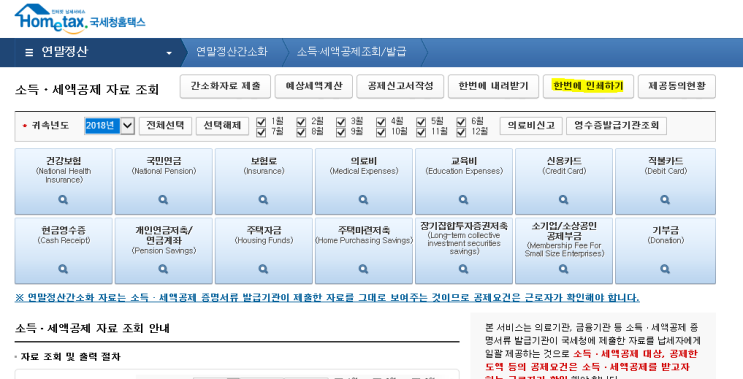Click magnifier under 소기업/소상공인 공제부금 tile
This screenshot has height=379, width=743.
pyautogui.click(x=563, y=269)
